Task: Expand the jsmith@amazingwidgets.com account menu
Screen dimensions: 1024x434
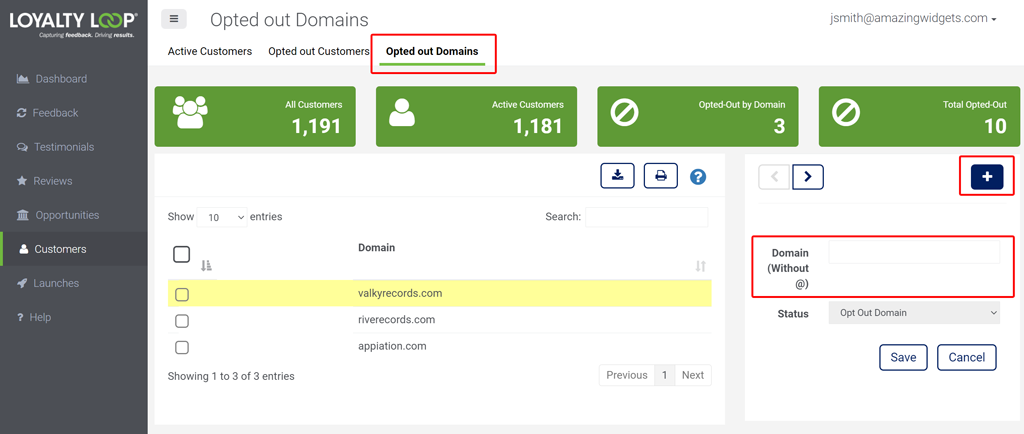Action: click(x=913, y=19)
